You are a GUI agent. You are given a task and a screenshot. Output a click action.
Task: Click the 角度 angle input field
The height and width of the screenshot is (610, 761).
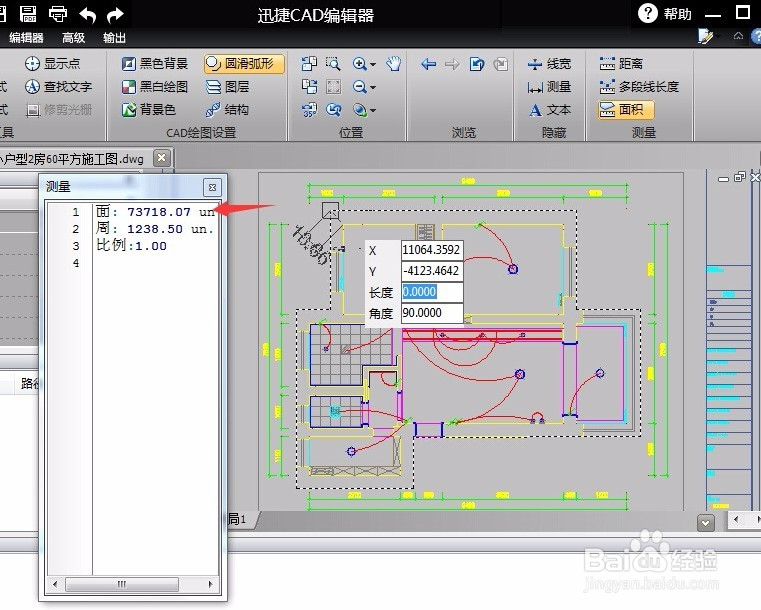[431, 313]
